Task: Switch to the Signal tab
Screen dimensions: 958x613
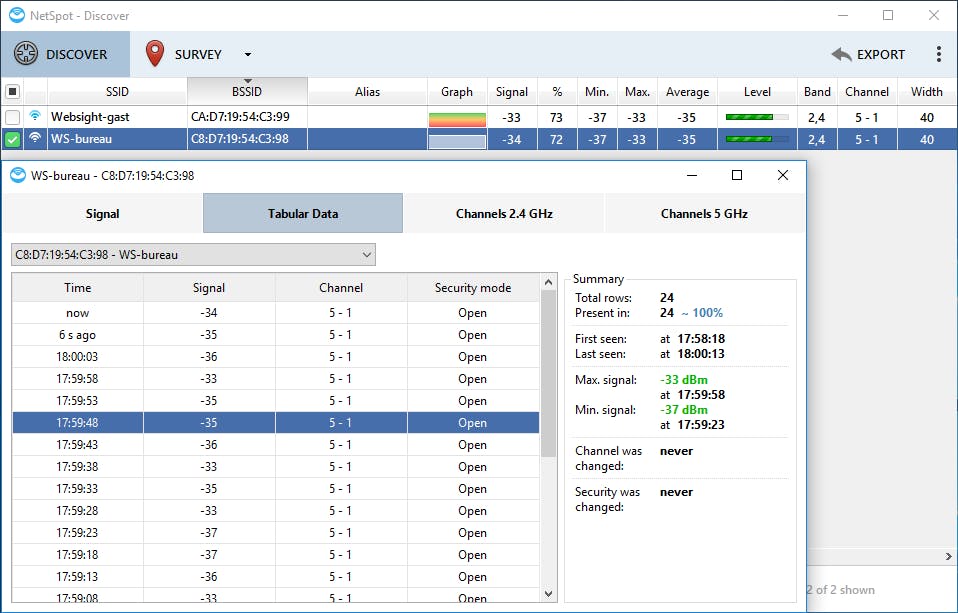Action: pyautogui.click(x=102, y=213)
